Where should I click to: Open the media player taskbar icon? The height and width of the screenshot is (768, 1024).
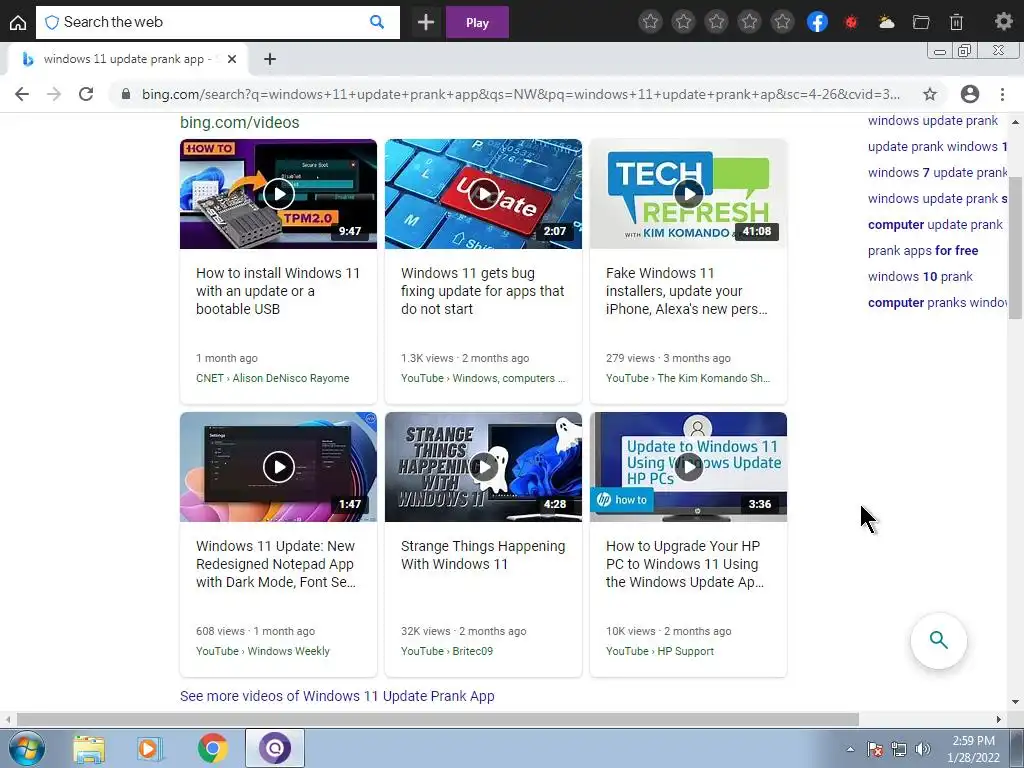tap(149, 749)
